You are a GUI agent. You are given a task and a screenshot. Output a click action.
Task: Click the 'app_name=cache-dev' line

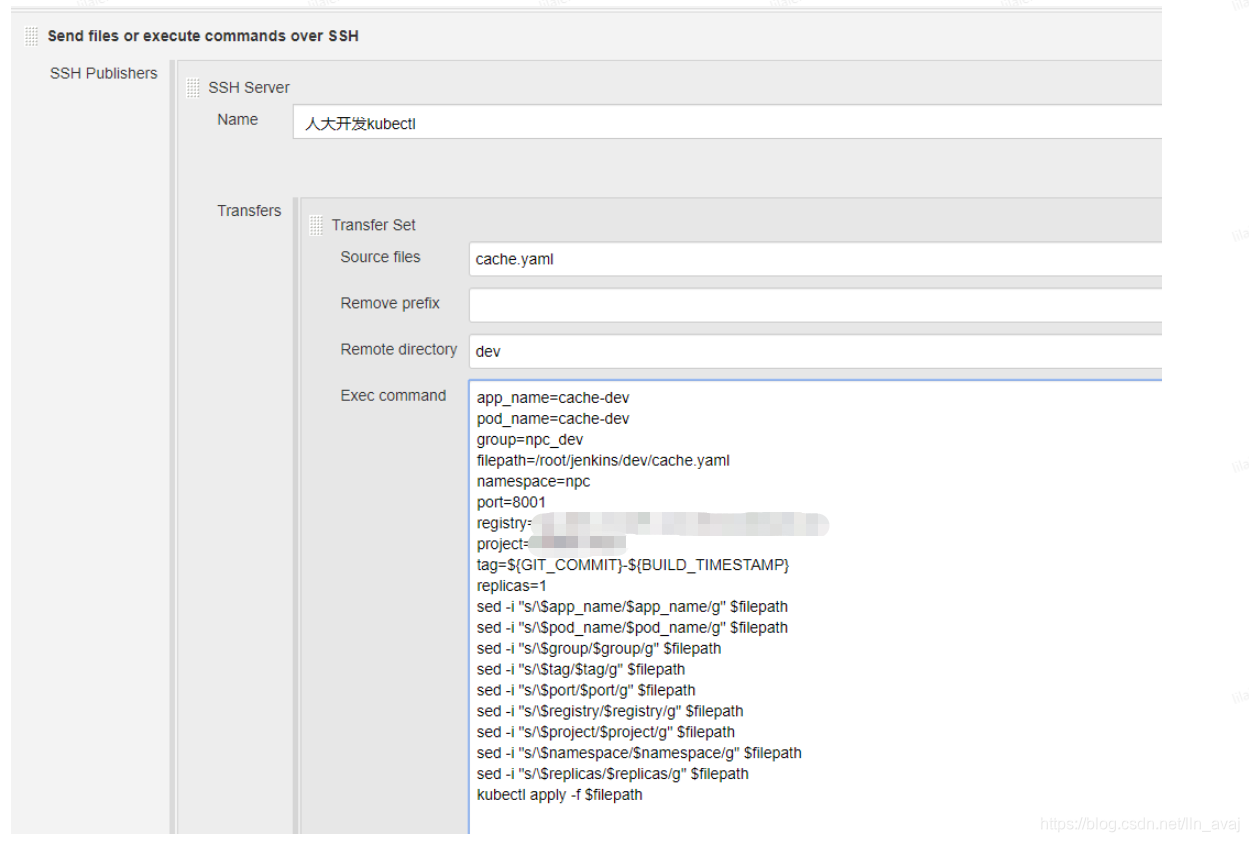point(553,397)
